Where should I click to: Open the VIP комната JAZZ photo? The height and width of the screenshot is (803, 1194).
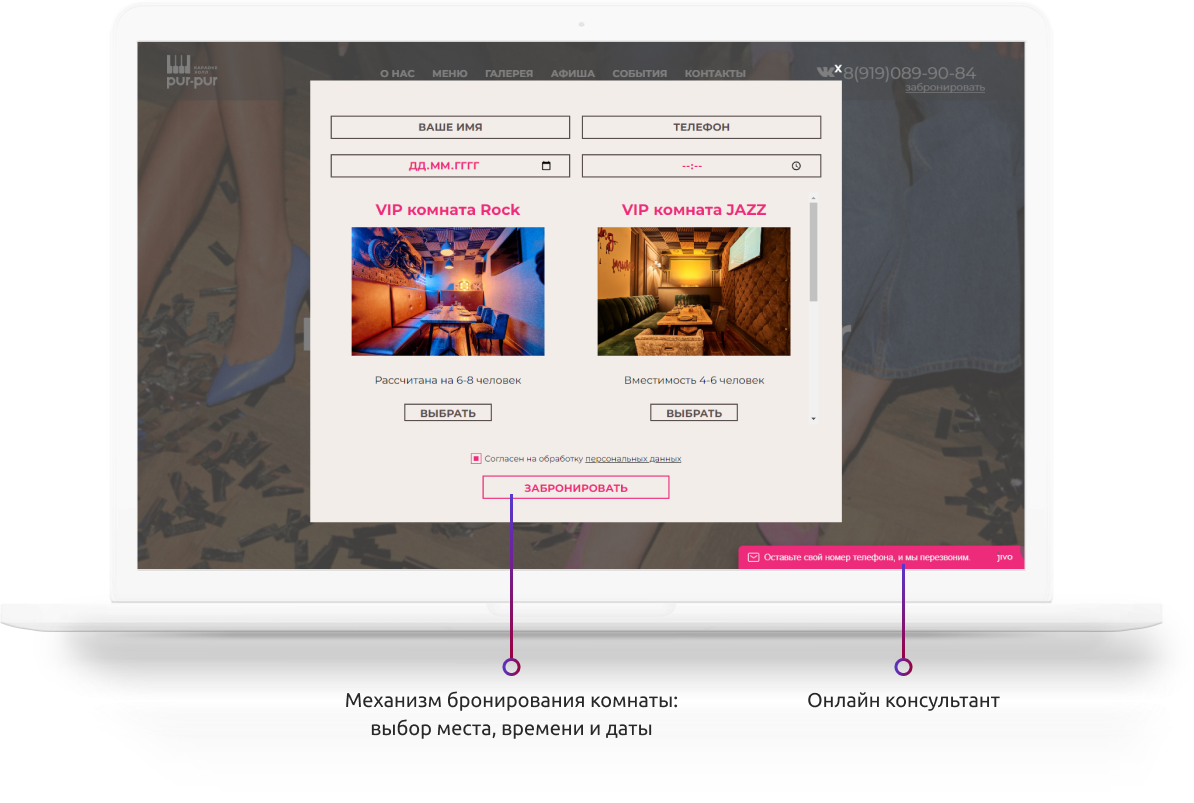point(694,292)
